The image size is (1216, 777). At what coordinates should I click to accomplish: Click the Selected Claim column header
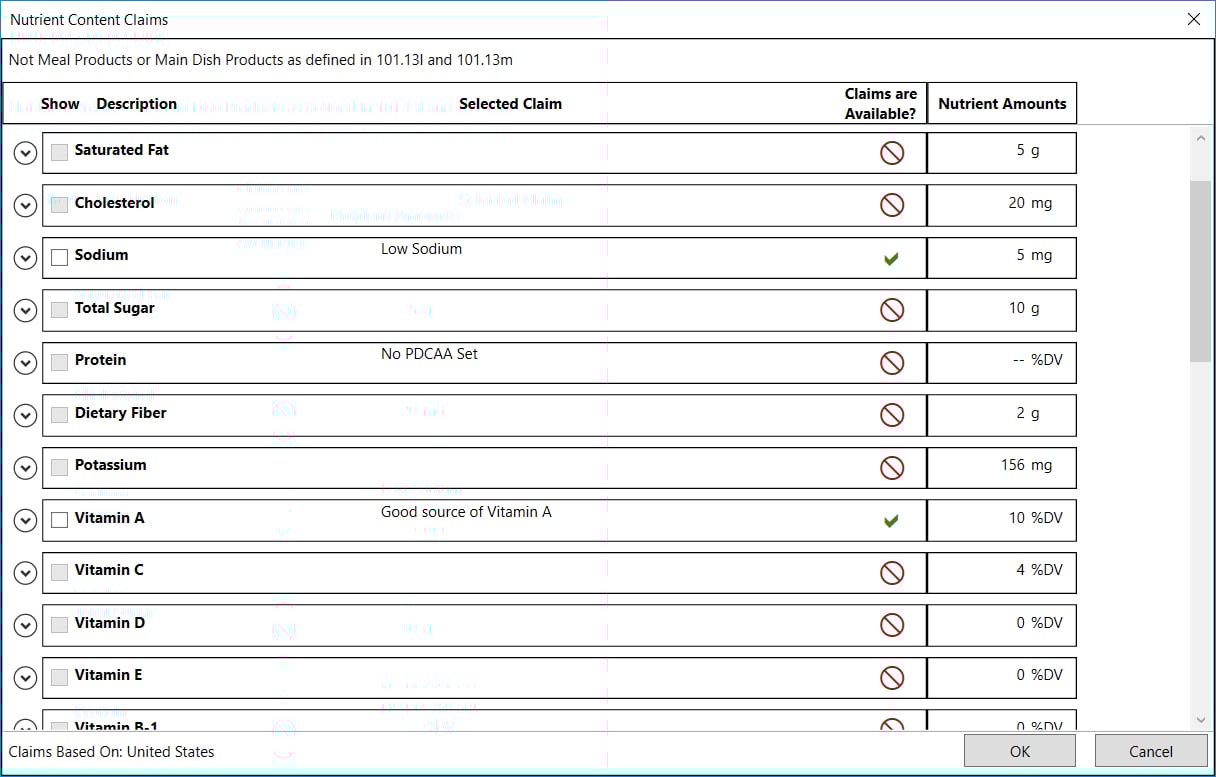510,104
